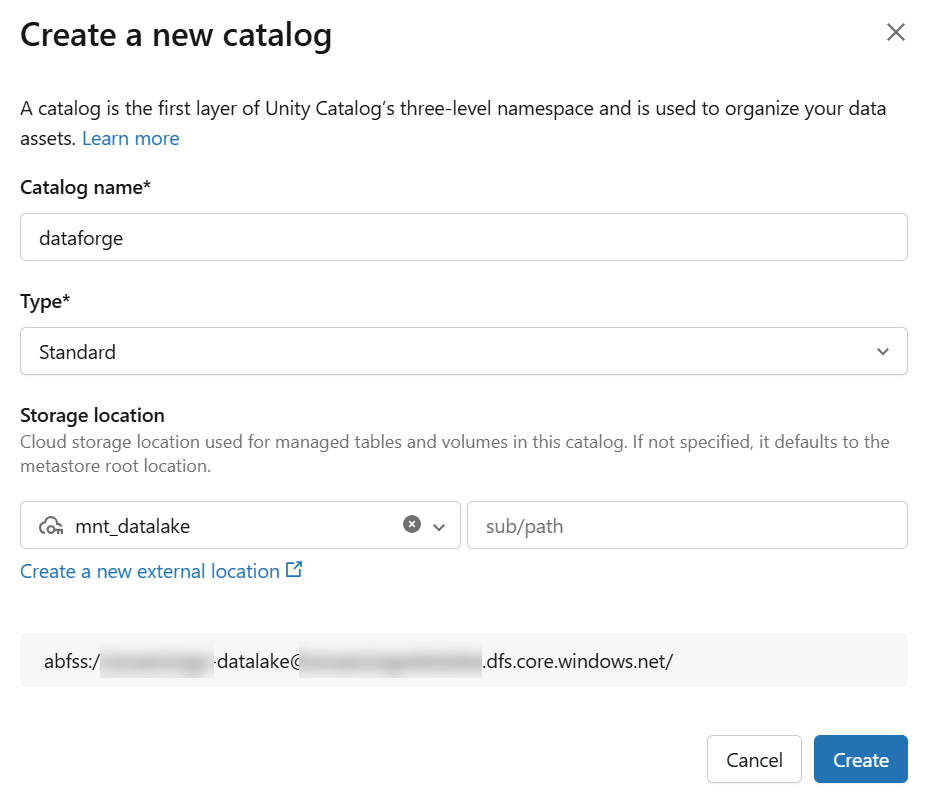Click "Create a new external location"
Viewport: 930px width, 801px height.
[x=150, y=570]
